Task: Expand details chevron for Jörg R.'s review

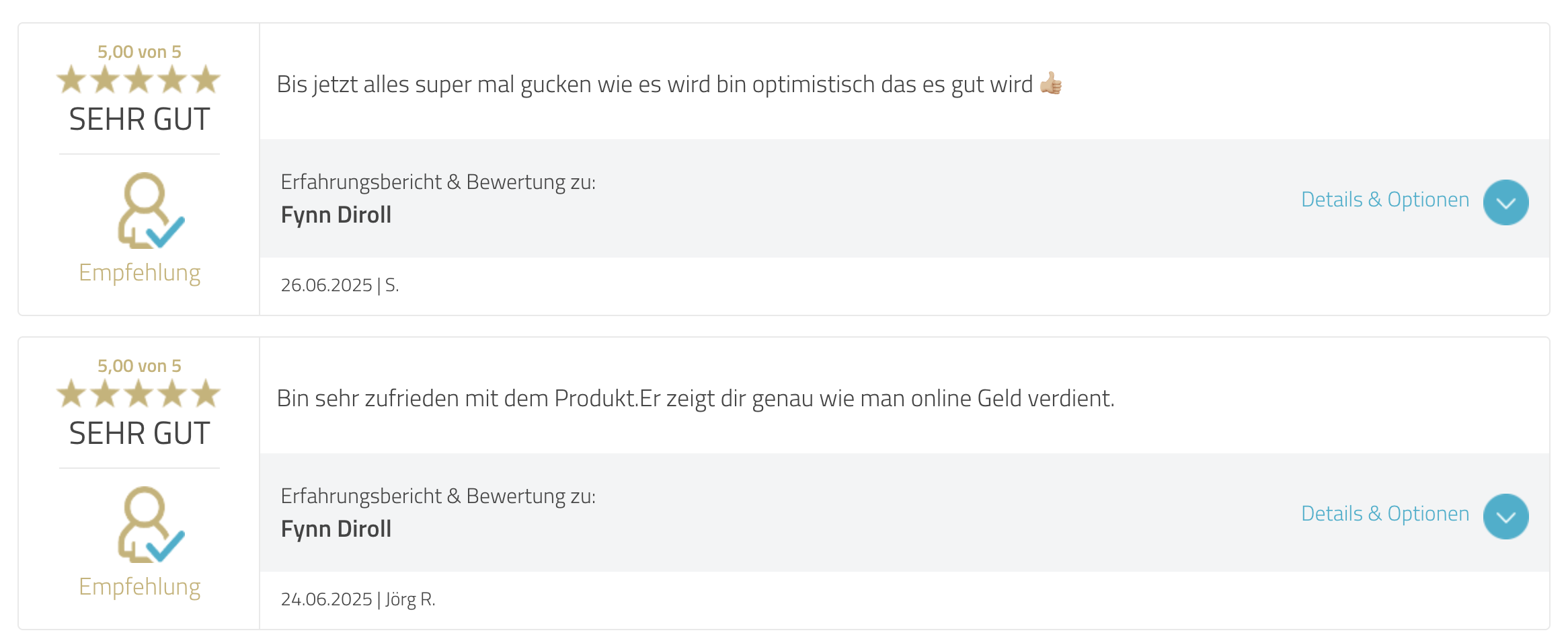Action: click(1505, 517)
